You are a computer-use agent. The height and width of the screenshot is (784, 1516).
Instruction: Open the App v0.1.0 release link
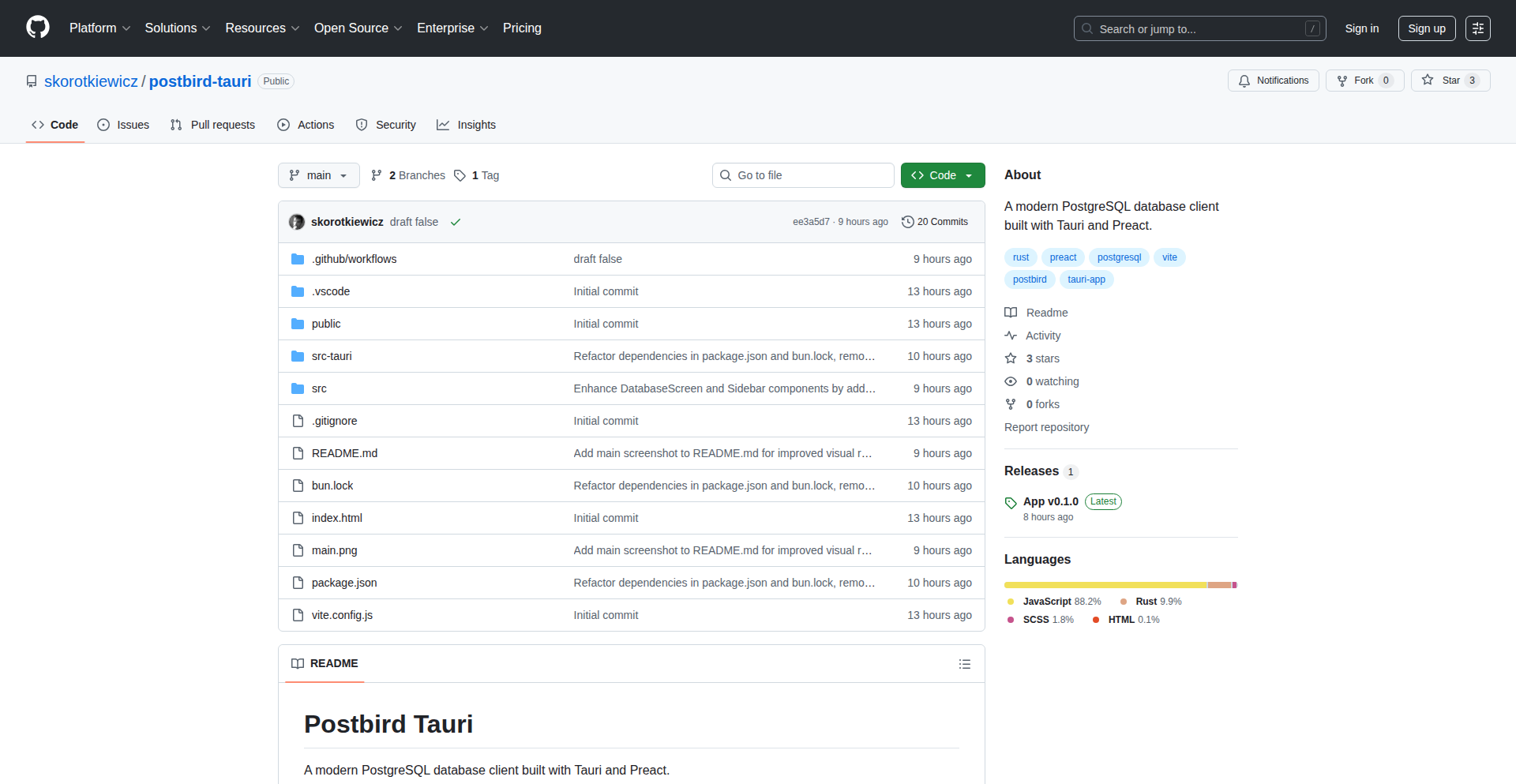(1051, 501)
